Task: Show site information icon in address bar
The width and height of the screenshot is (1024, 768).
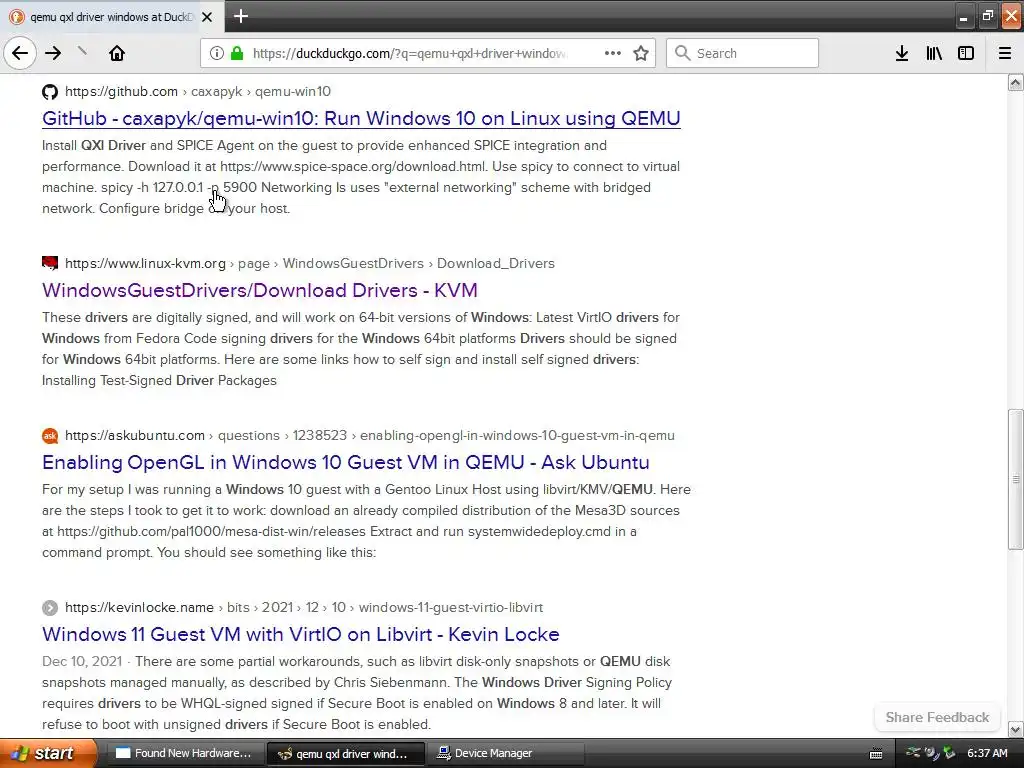Action: click(x=216, y=53)
